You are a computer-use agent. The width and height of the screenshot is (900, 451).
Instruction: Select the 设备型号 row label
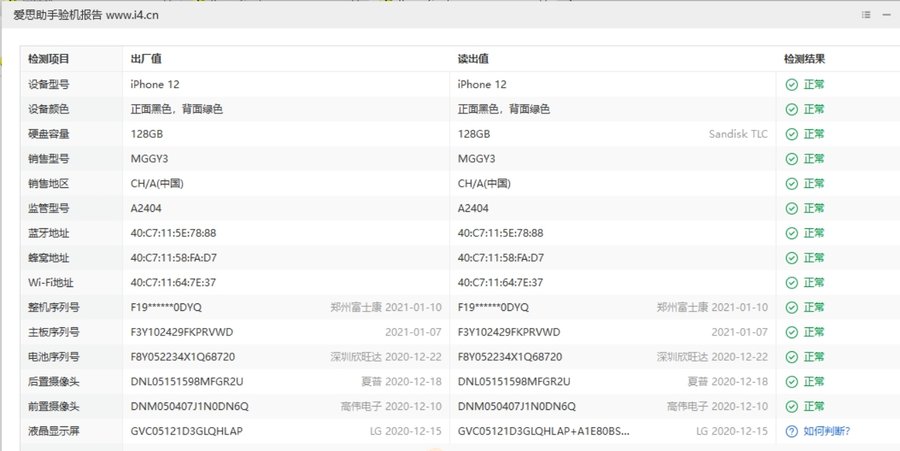49,84
